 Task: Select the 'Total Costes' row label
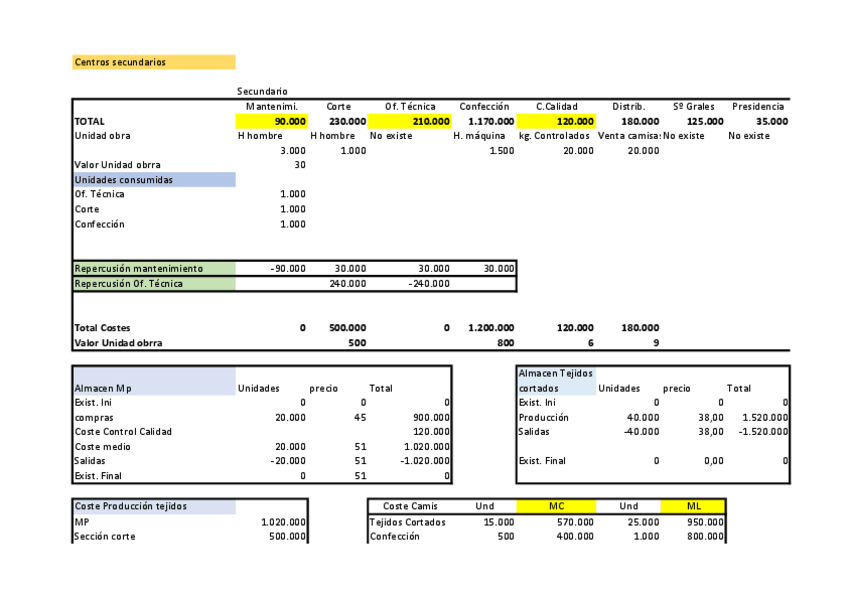[103, 327]
